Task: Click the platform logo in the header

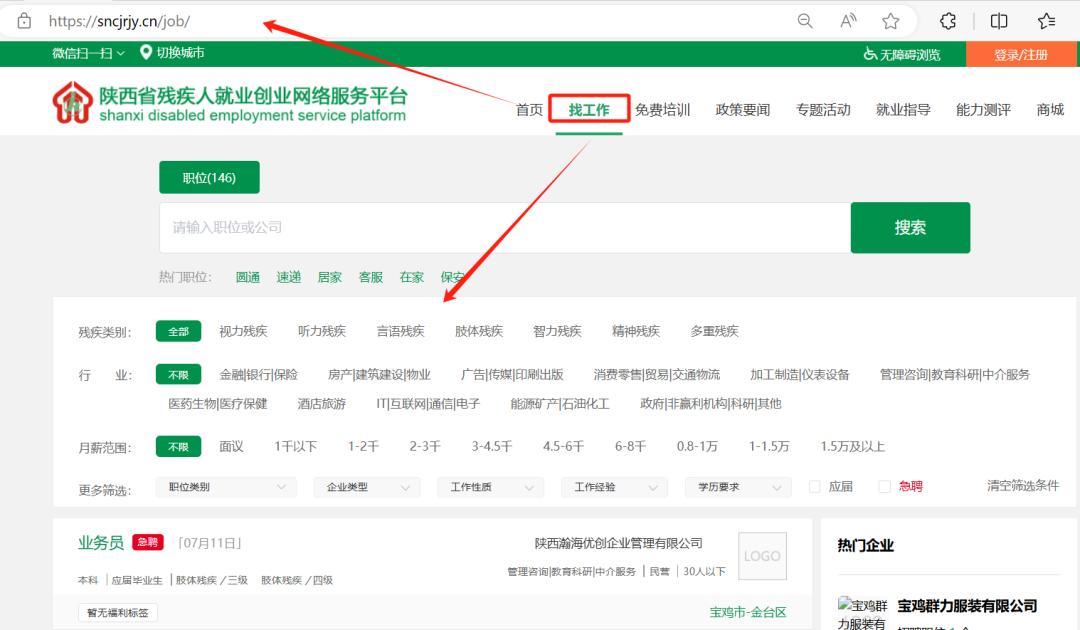Action: coord(72,102)
